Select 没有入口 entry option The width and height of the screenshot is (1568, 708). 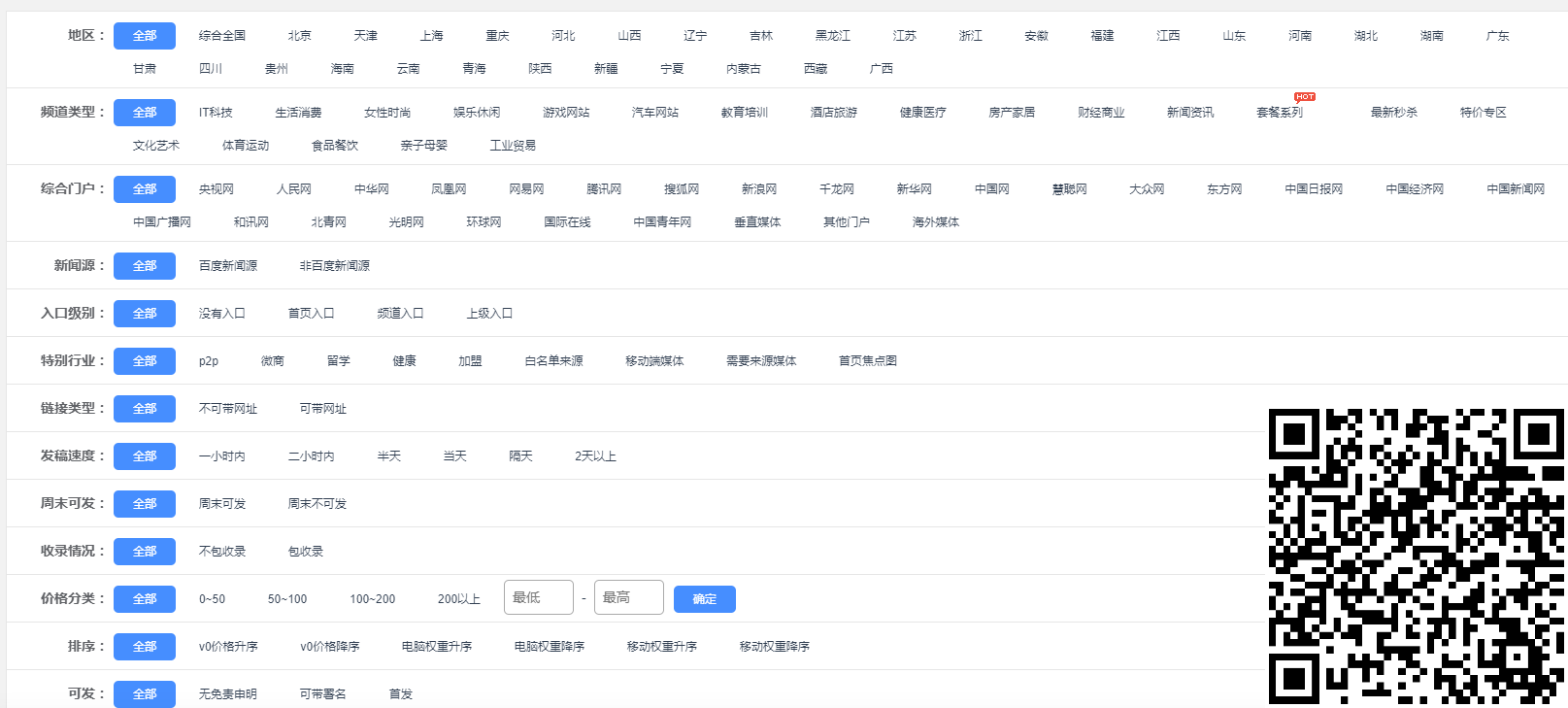[222, 314]
